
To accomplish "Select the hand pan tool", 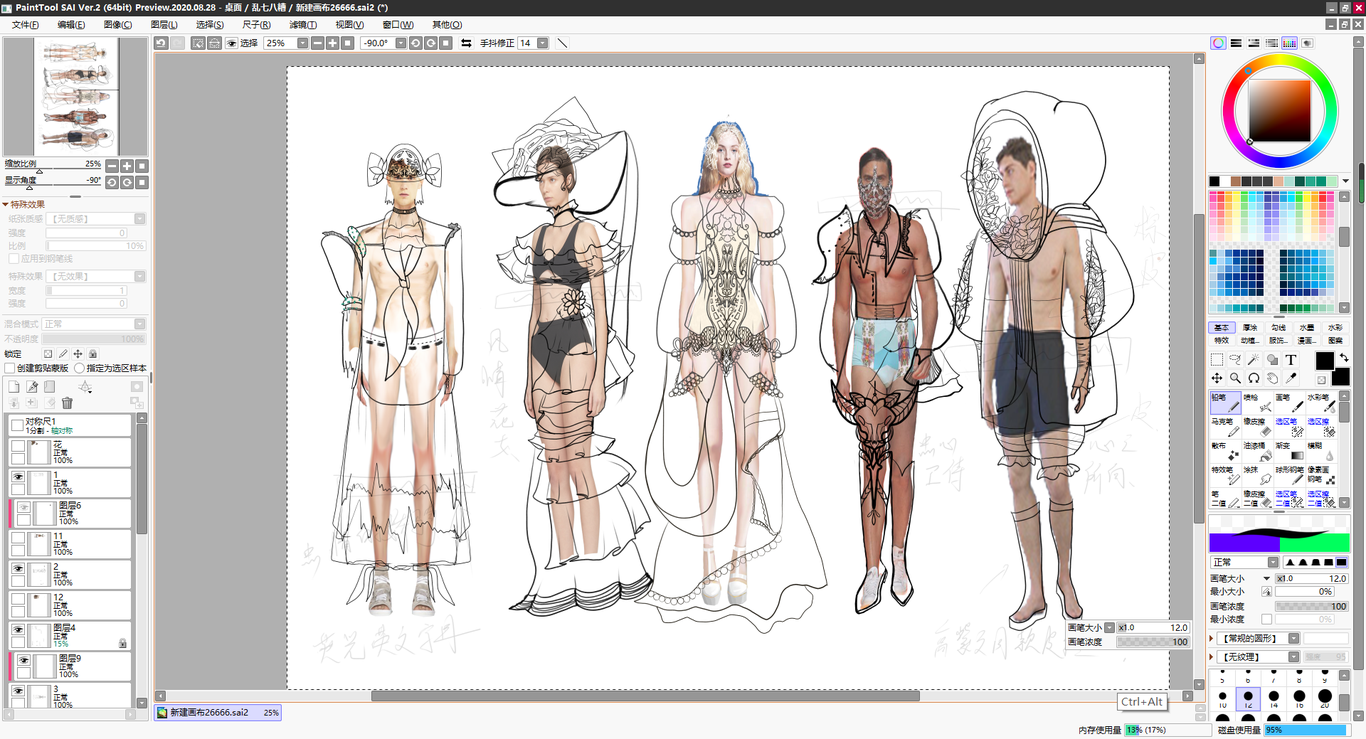I will [1272, 379].
